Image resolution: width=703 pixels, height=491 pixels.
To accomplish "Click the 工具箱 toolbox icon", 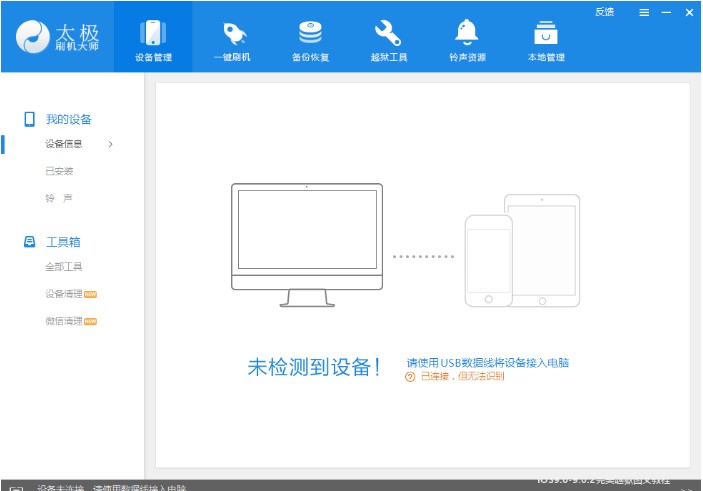I will point(30,242).
